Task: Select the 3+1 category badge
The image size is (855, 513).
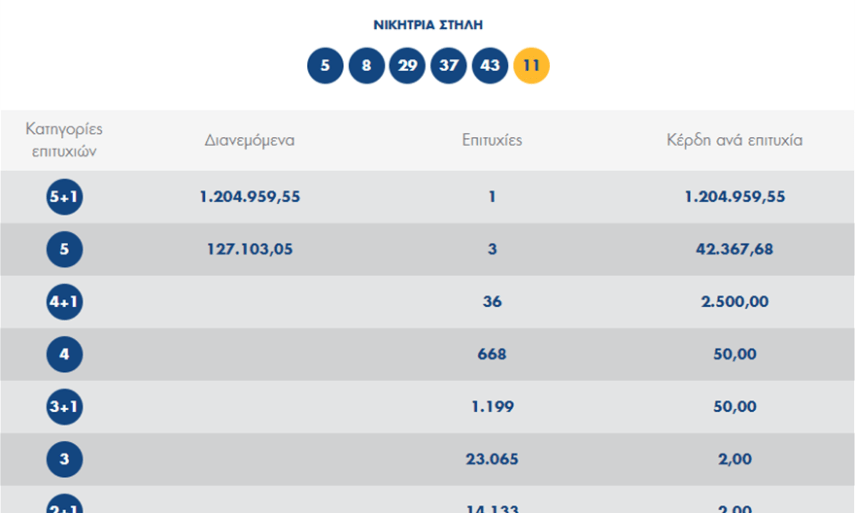Action: click(x=64, y=407)
